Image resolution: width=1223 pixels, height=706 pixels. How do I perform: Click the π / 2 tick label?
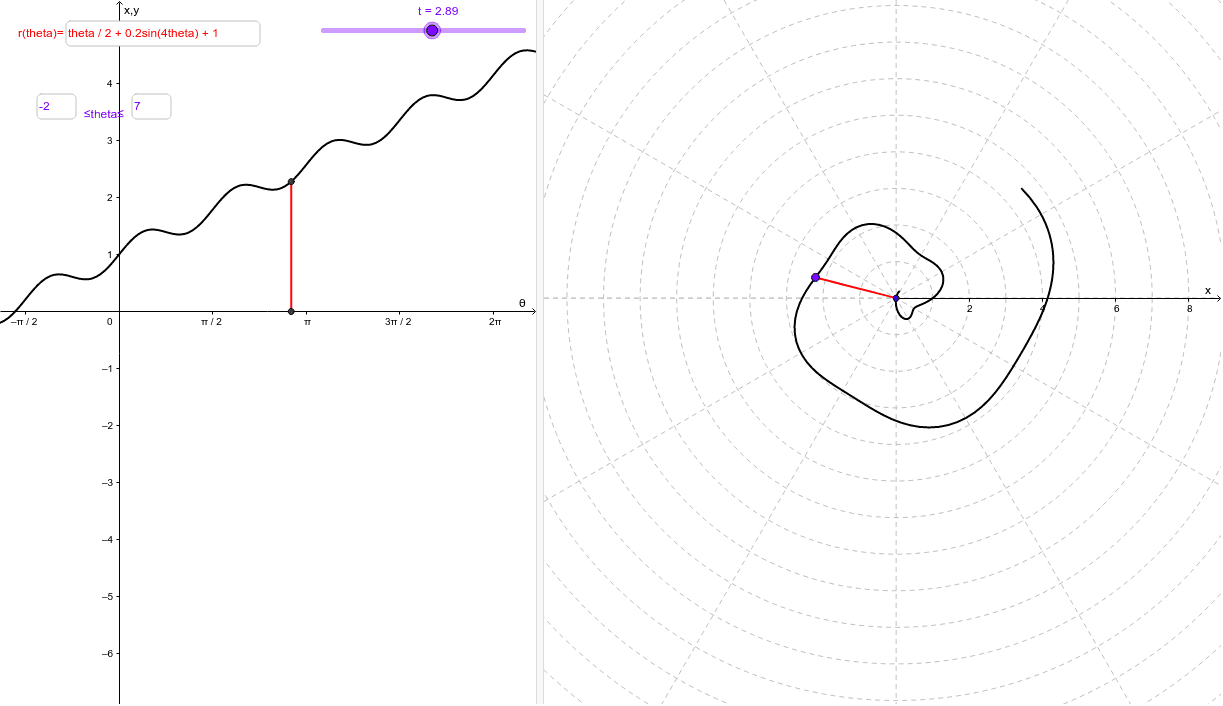point(211,321)
